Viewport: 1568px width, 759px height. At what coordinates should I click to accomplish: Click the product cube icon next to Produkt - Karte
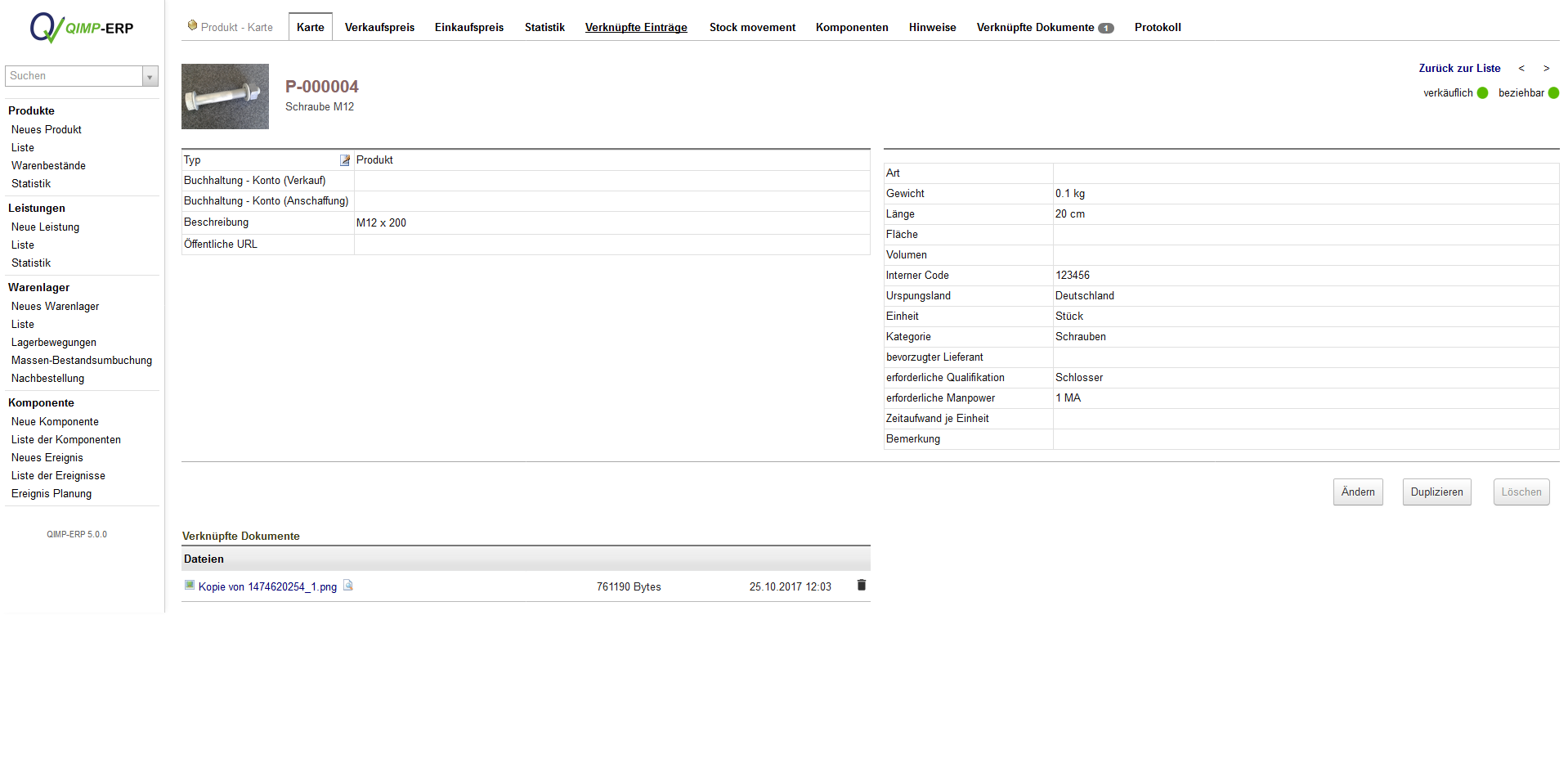(x=192, y=26)
